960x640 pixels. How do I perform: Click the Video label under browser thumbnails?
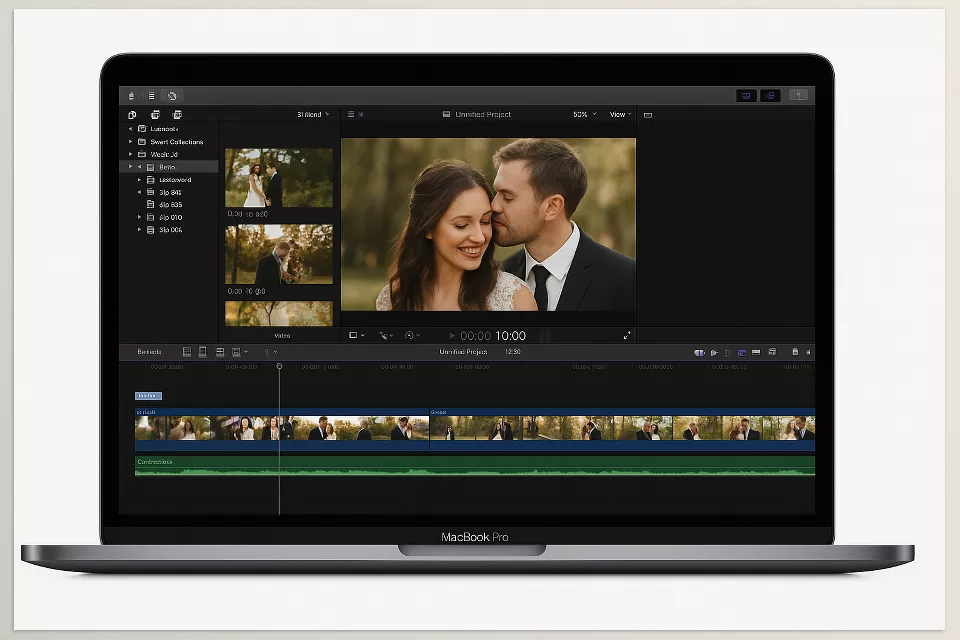(282, 336)
